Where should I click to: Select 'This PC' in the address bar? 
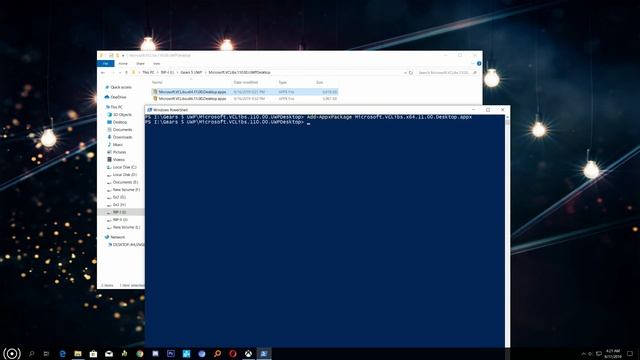148,73
